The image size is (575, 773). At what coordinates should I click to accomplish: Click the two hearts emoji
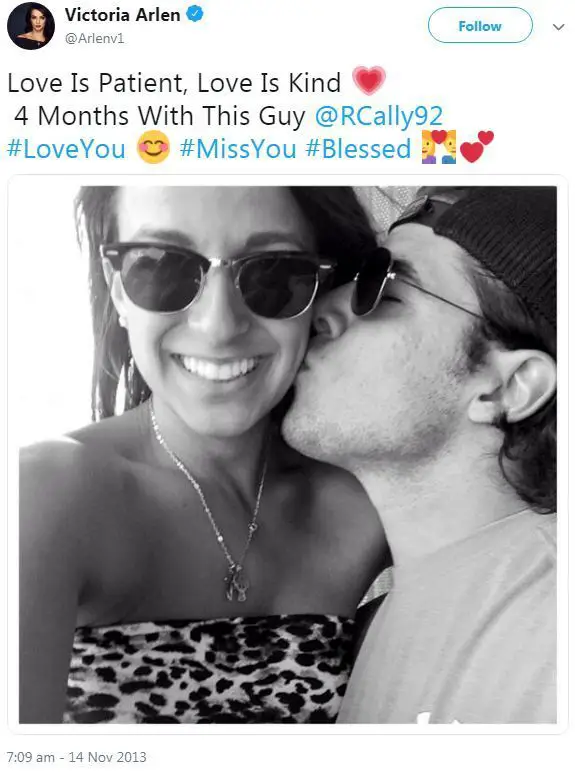476,147
